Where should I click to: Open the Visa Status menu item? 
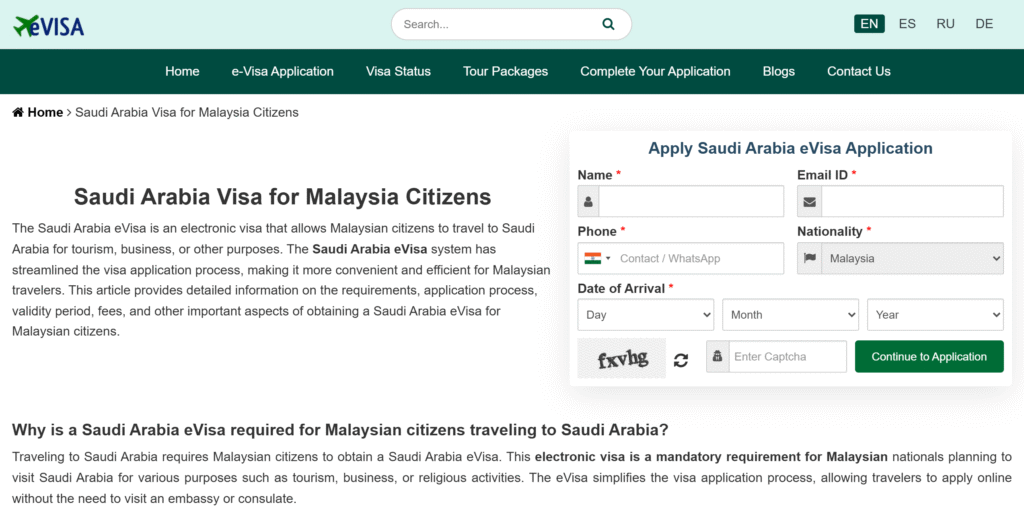(x=398, y=71)
